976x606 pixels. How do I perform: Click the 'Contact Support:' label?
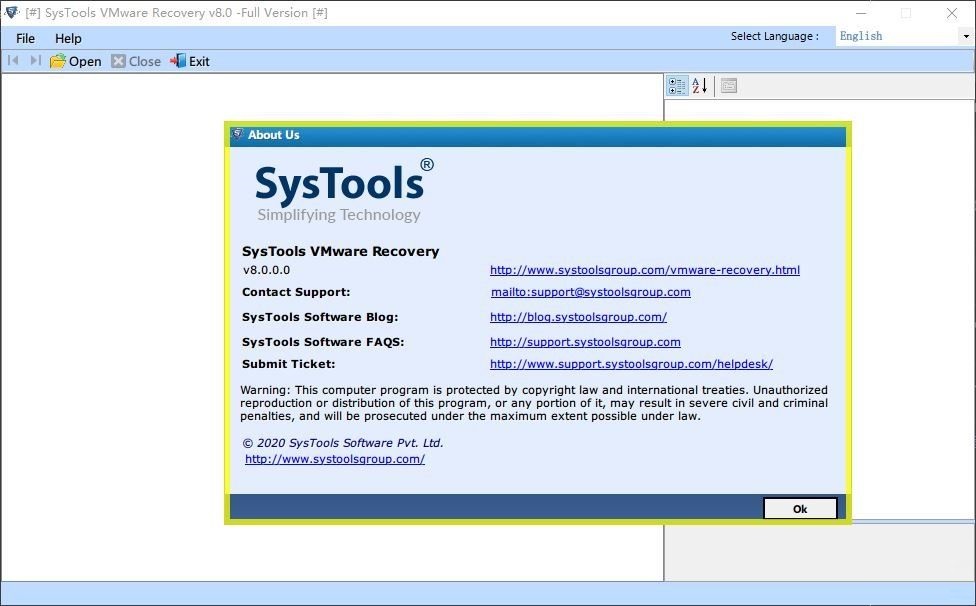[296, 292]
